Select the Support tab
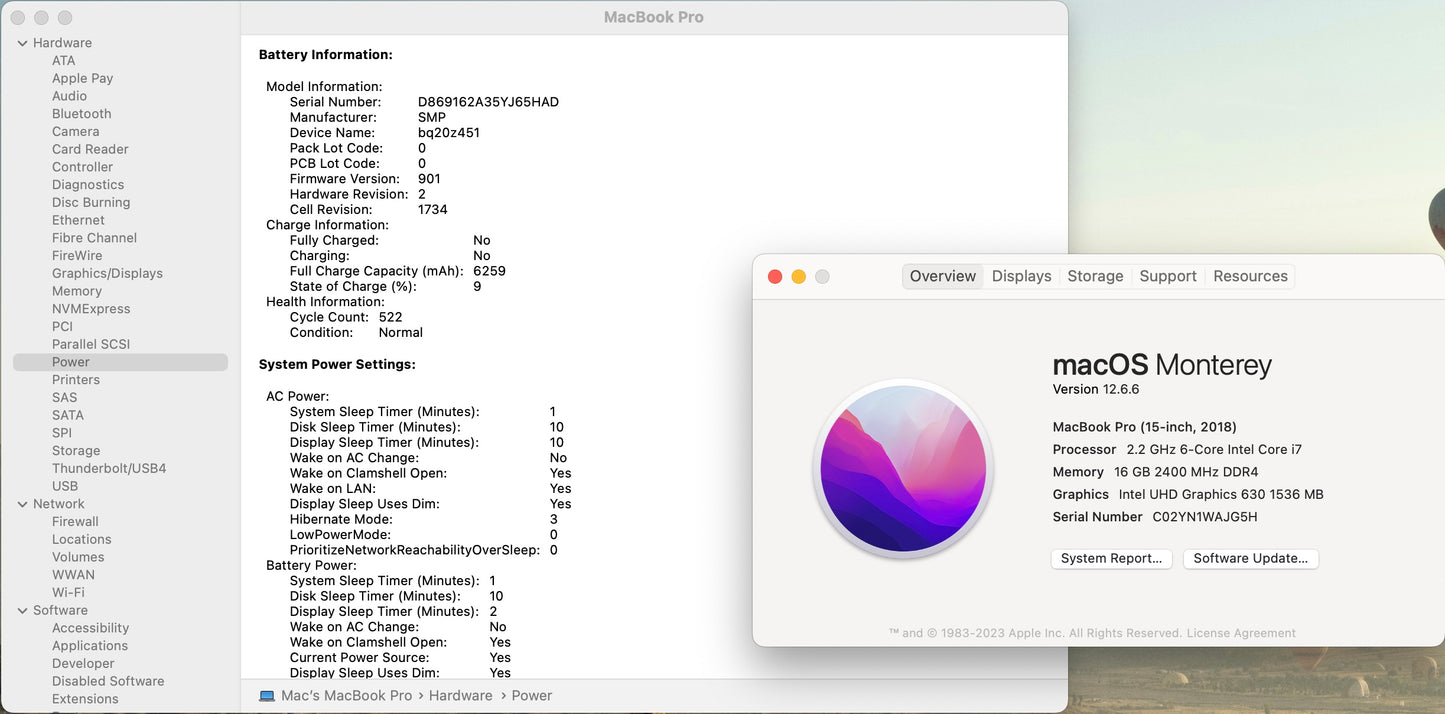This screenshot has width=1445, height=714. tap(1167, 277)
